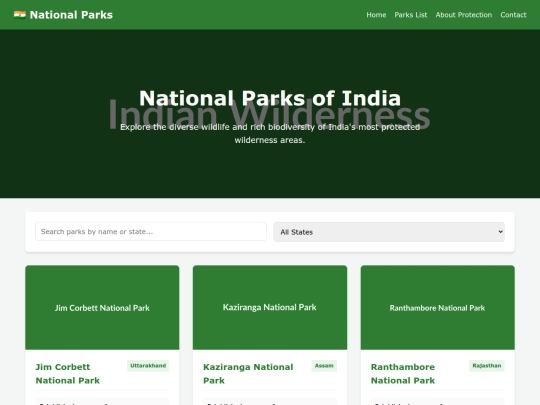Viewport: 540px width, 405px height.
Task: Focus the search parks input field
Action: pyautogui.click(x=151, y=231)
